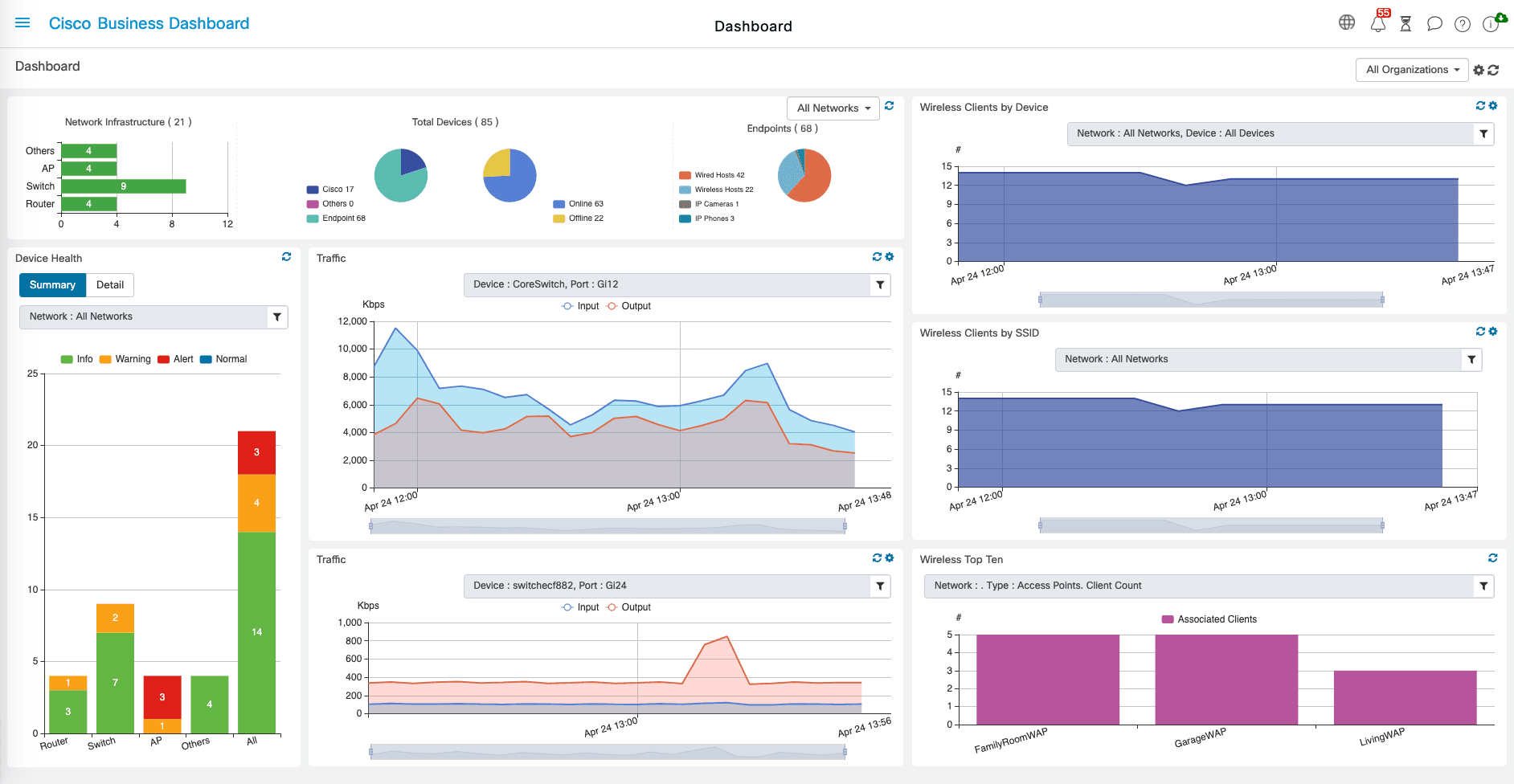Viewport: 1514px width, 784px height.
Task: Click time range slider under Wireless Clients by Device
Action: point(1211,300)
